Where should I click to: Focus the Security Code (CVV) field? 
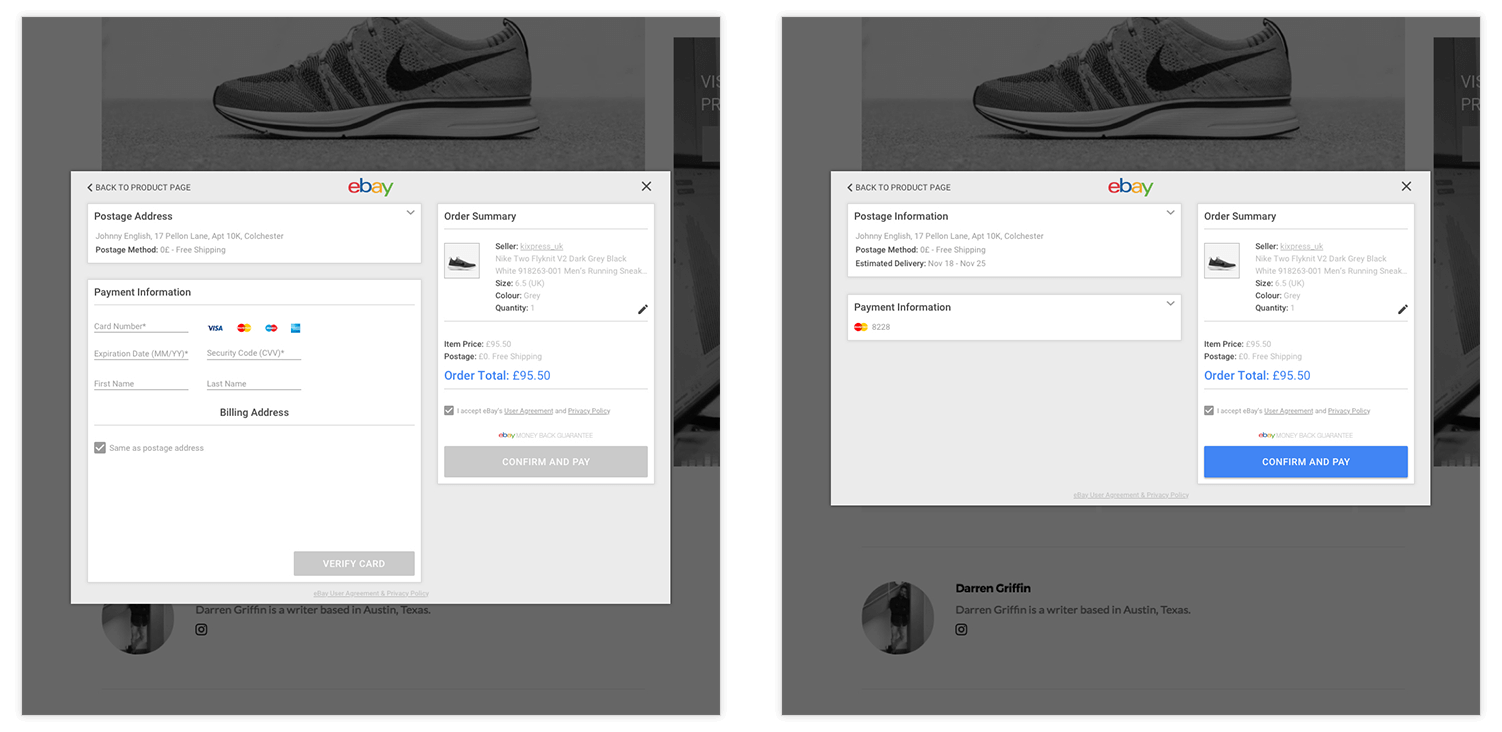254,353
